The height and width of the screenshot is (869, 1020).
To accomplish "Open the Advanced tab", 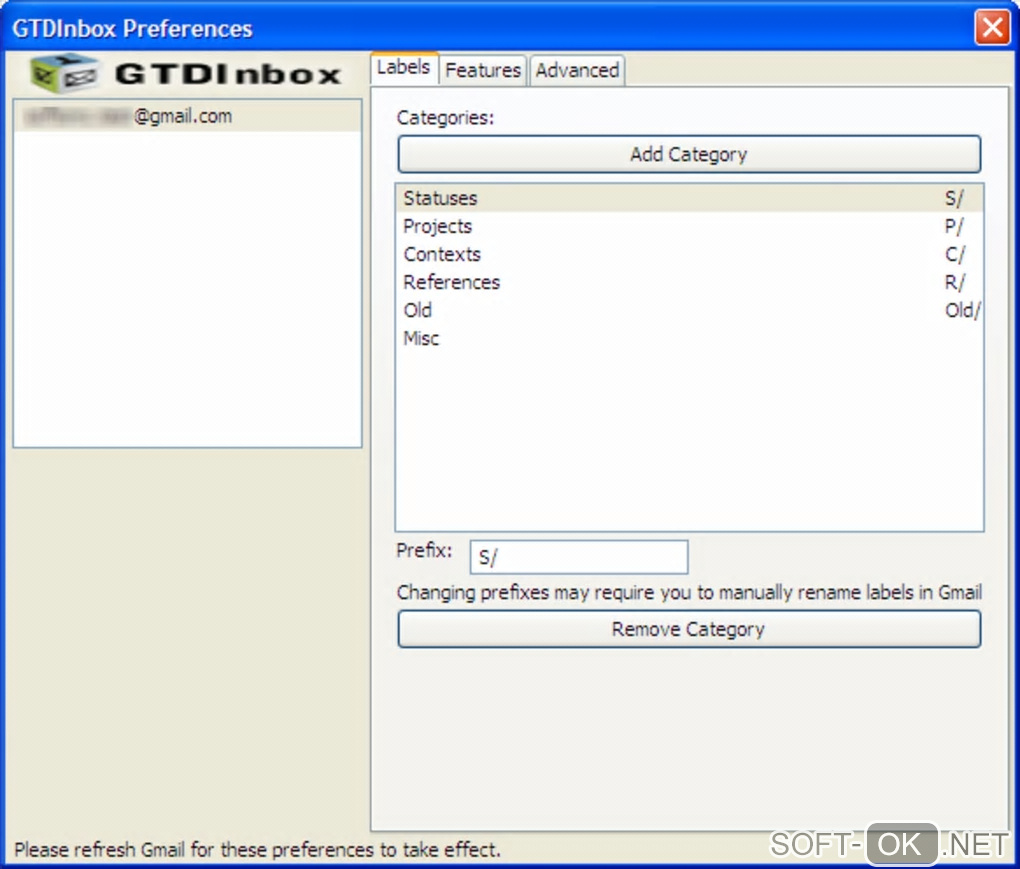I will tap(577, 70).
